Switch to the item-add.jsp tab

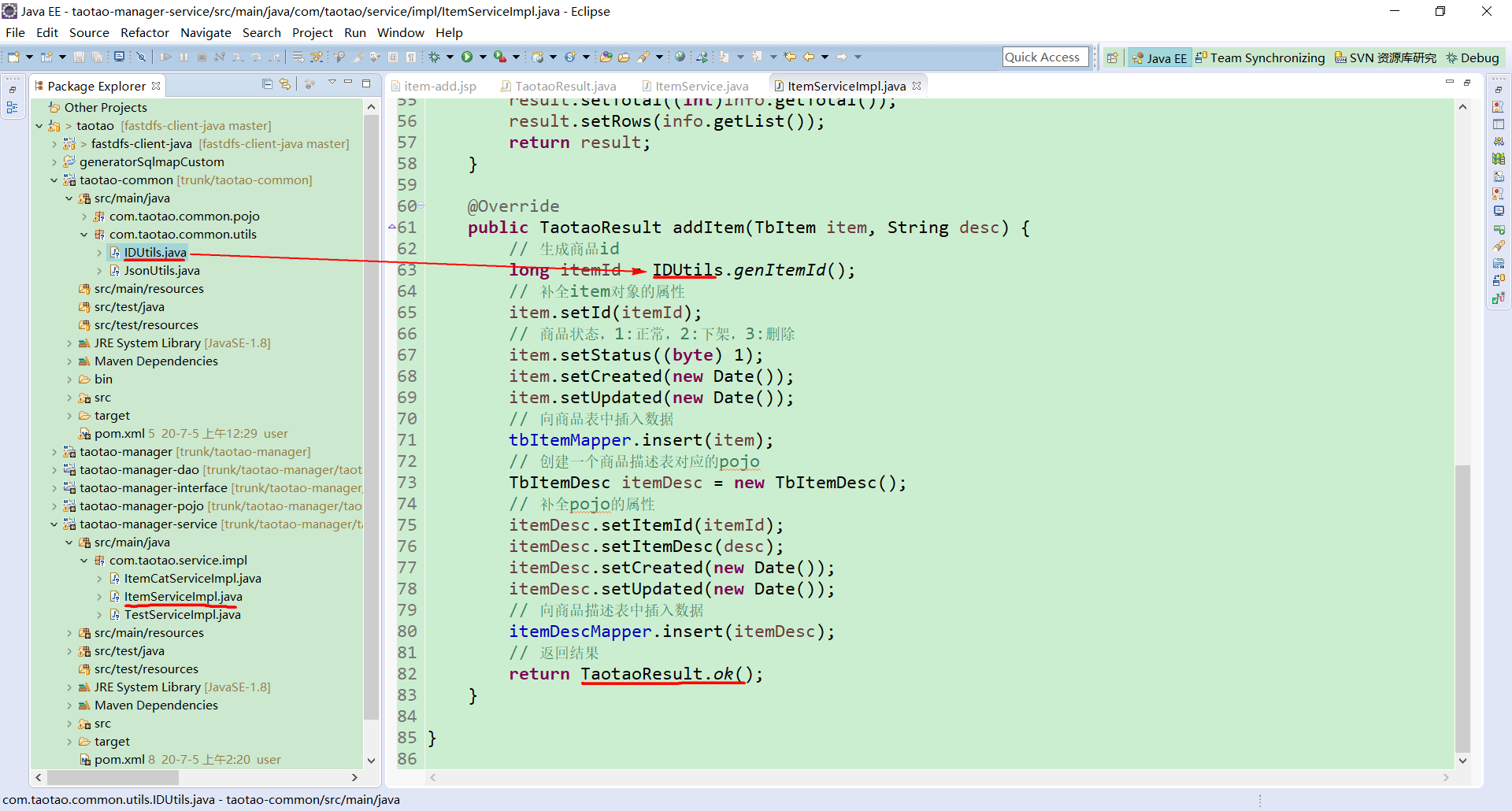434,86
